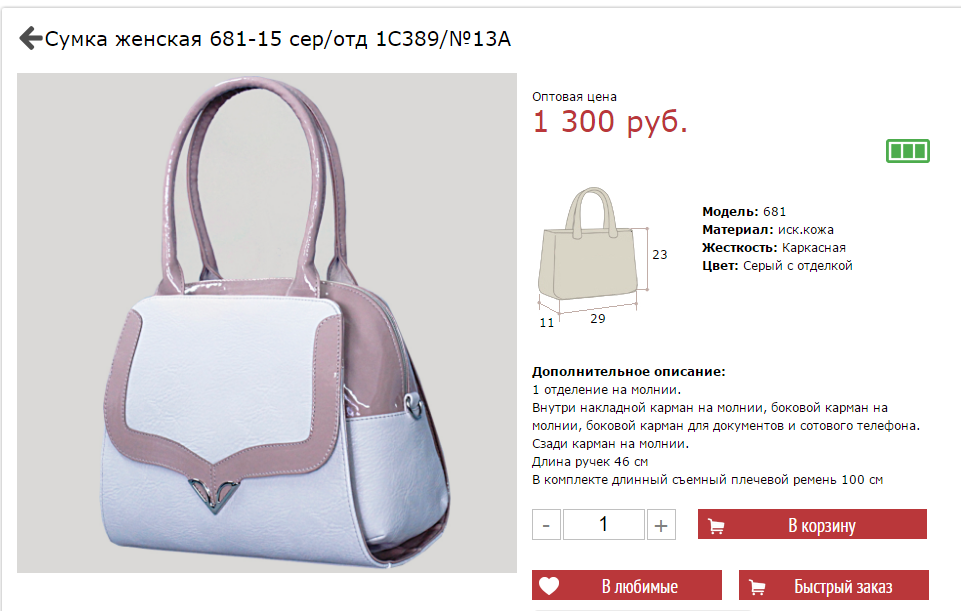Image resolution: width=961 pixels, height=611 pixels.
Task: Click the Материал: иск.кожа specification
Action: 768,229
